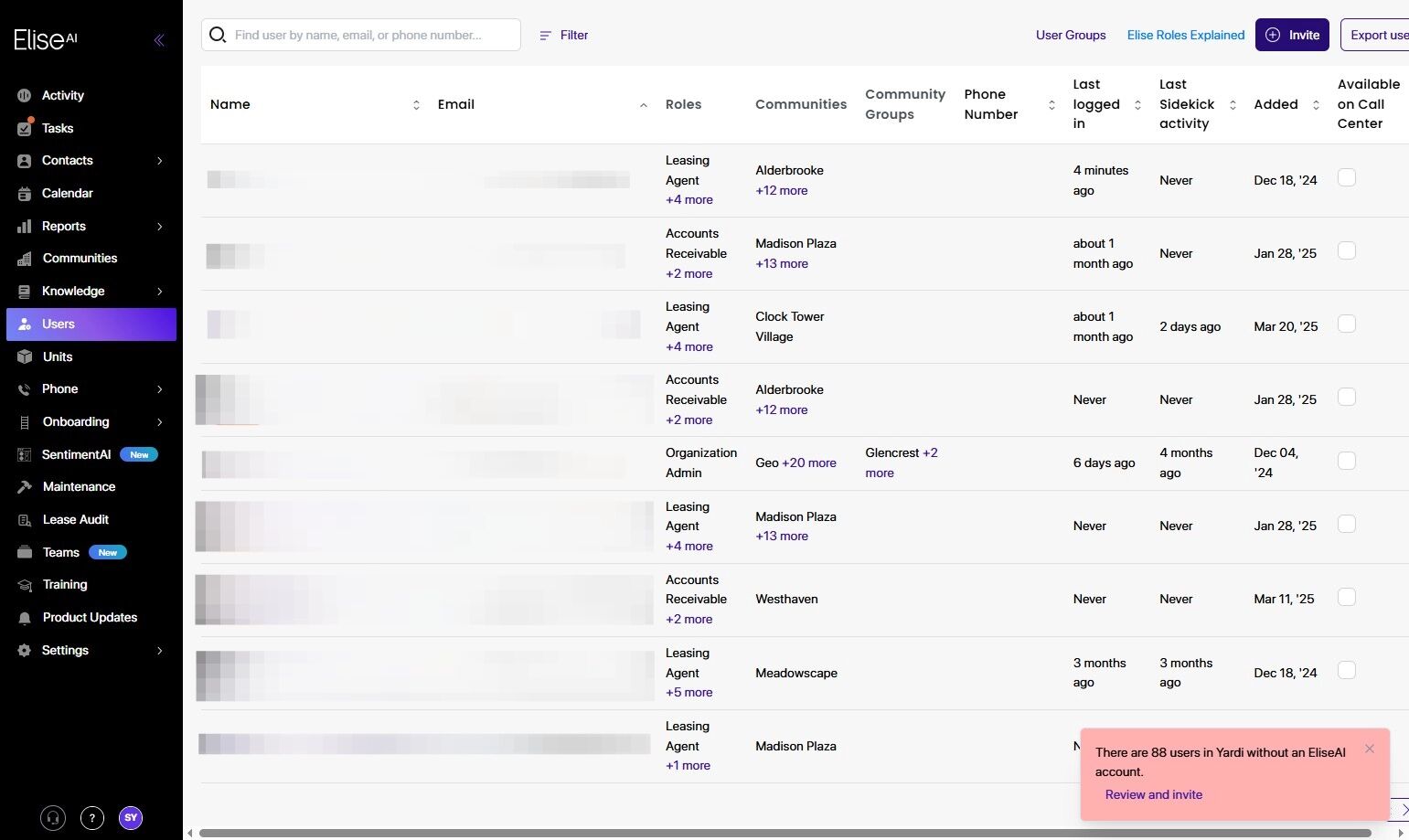The height and width of the screenshot is (840, 1409).
Task: Open the Teams section in the sidebar
Action: pyautogui.click(x=60, y=552)
